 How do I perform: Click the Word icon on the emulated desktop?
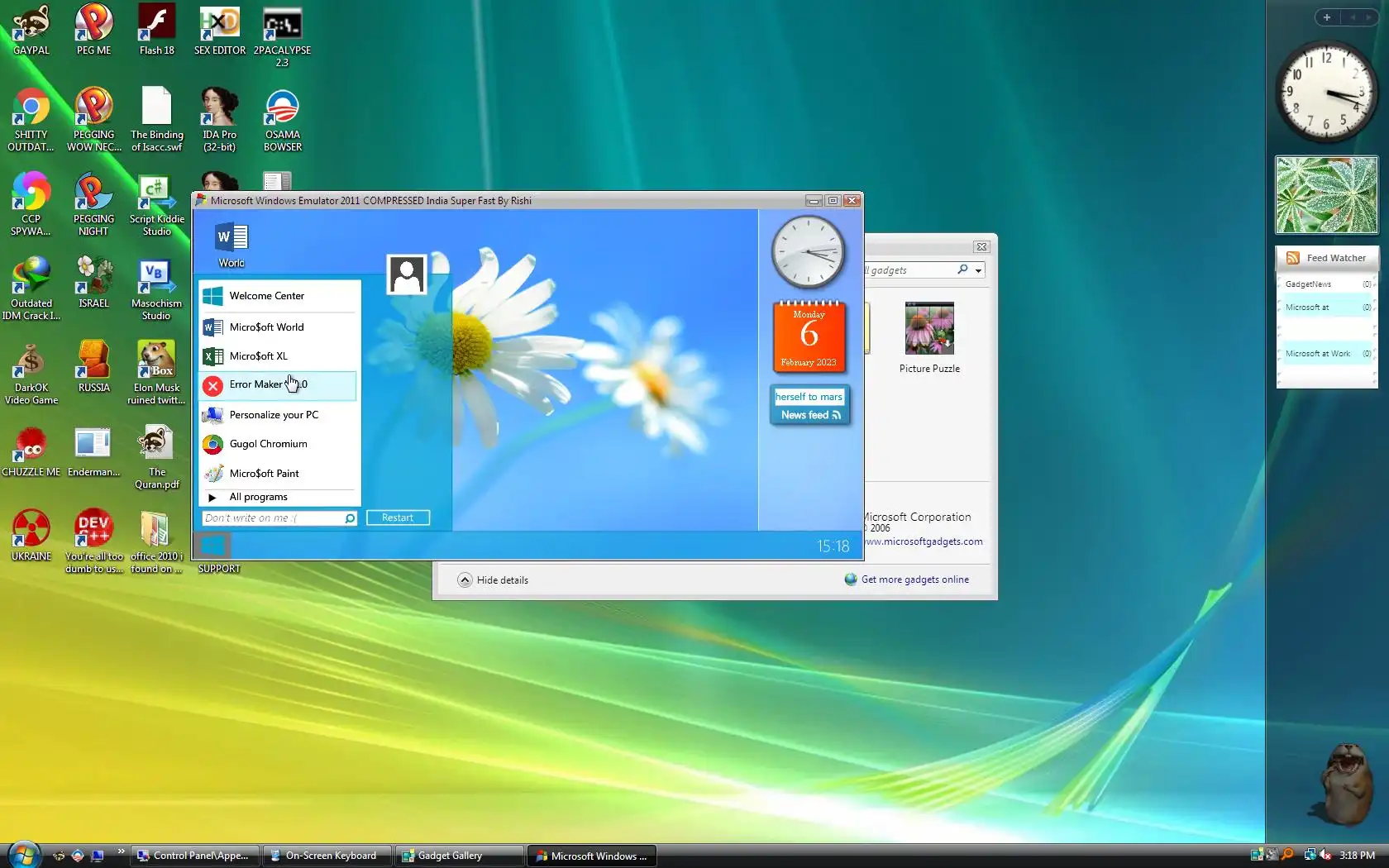coord(231,245)
